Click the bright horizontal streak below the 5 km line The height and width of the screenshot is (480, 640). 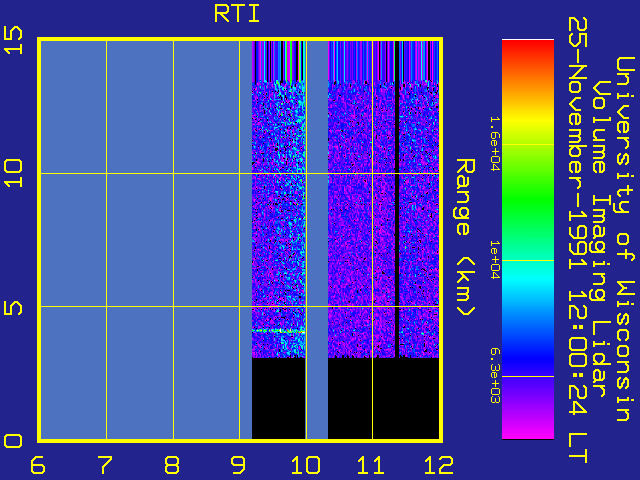pyautogui.click(x=278, y=331)
